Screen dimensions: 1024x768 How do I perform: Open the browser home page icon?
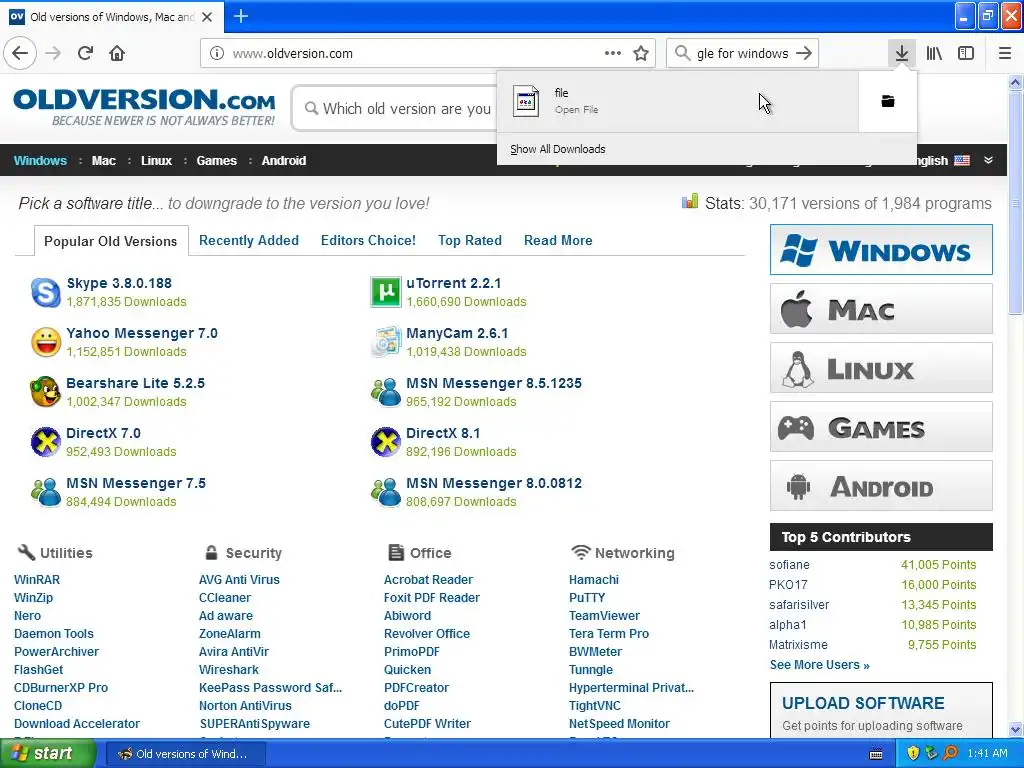pyautogui.click(x=117, y=54)
